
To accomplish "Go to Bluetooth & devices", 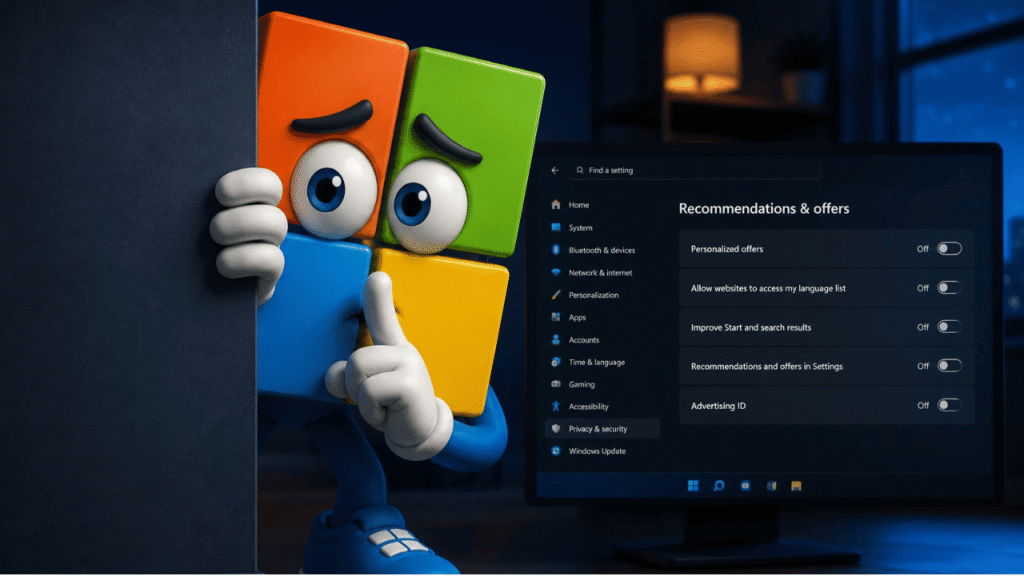I will (x=601, y=250).
